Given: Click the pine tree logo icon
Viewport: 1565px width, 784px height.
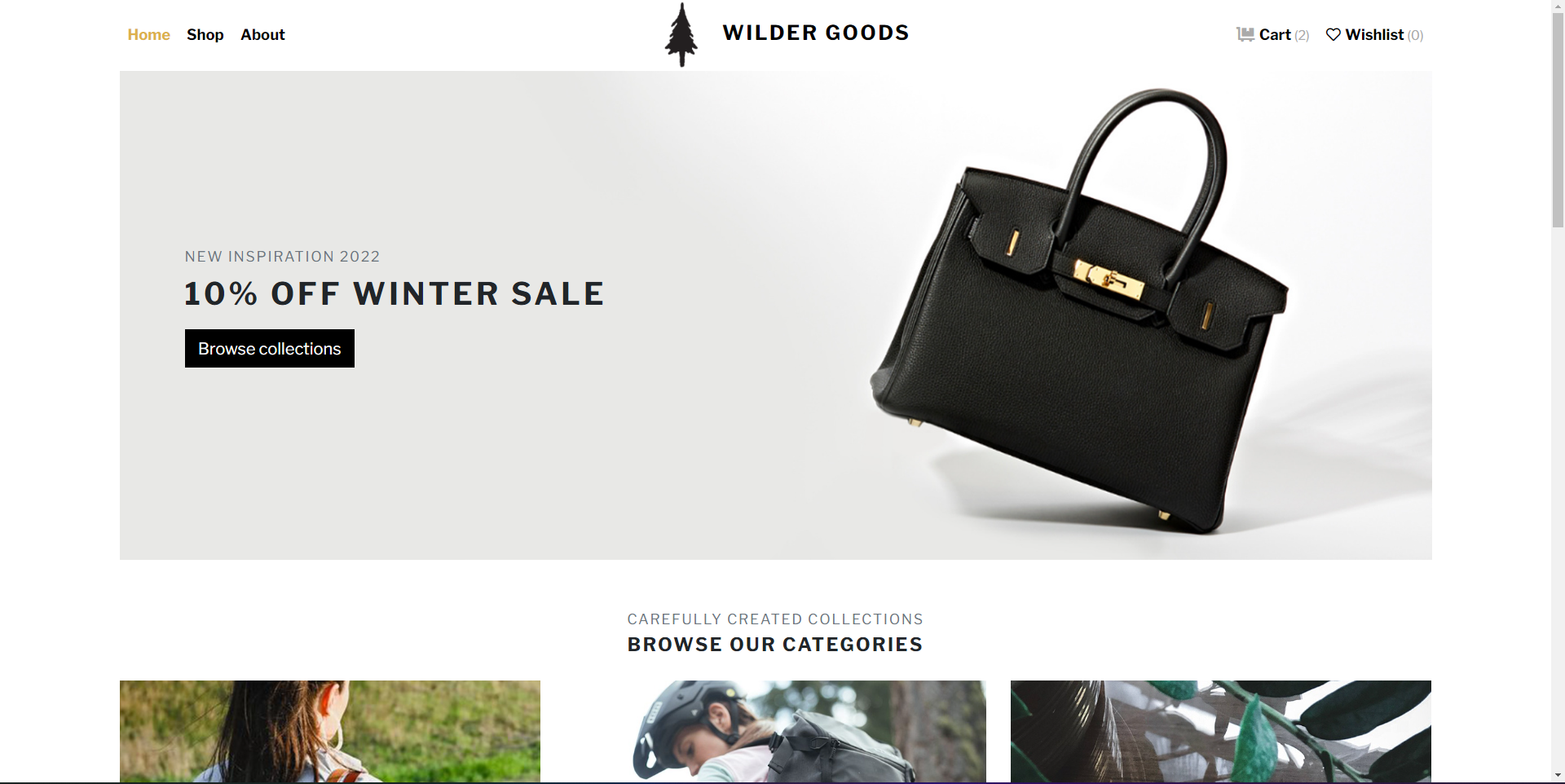Looking at the screenshot, I should click(681, 35).
